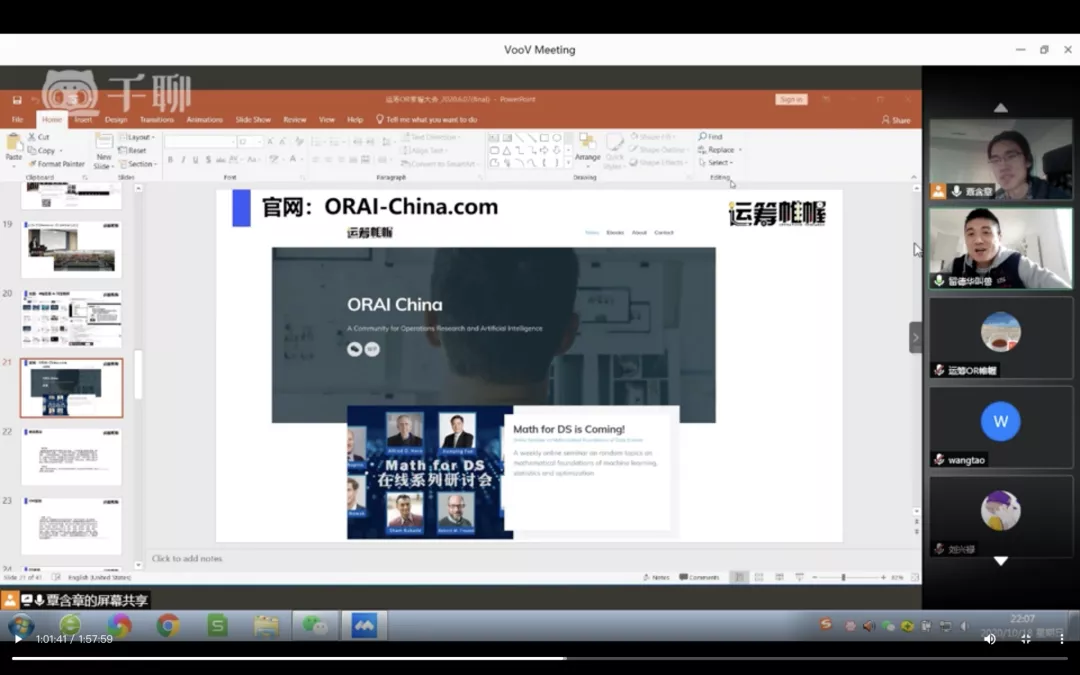This screenshot has height=675, width=1080.
Task: Select slide 22 thumbnail
Action: [x=71, y=457]
